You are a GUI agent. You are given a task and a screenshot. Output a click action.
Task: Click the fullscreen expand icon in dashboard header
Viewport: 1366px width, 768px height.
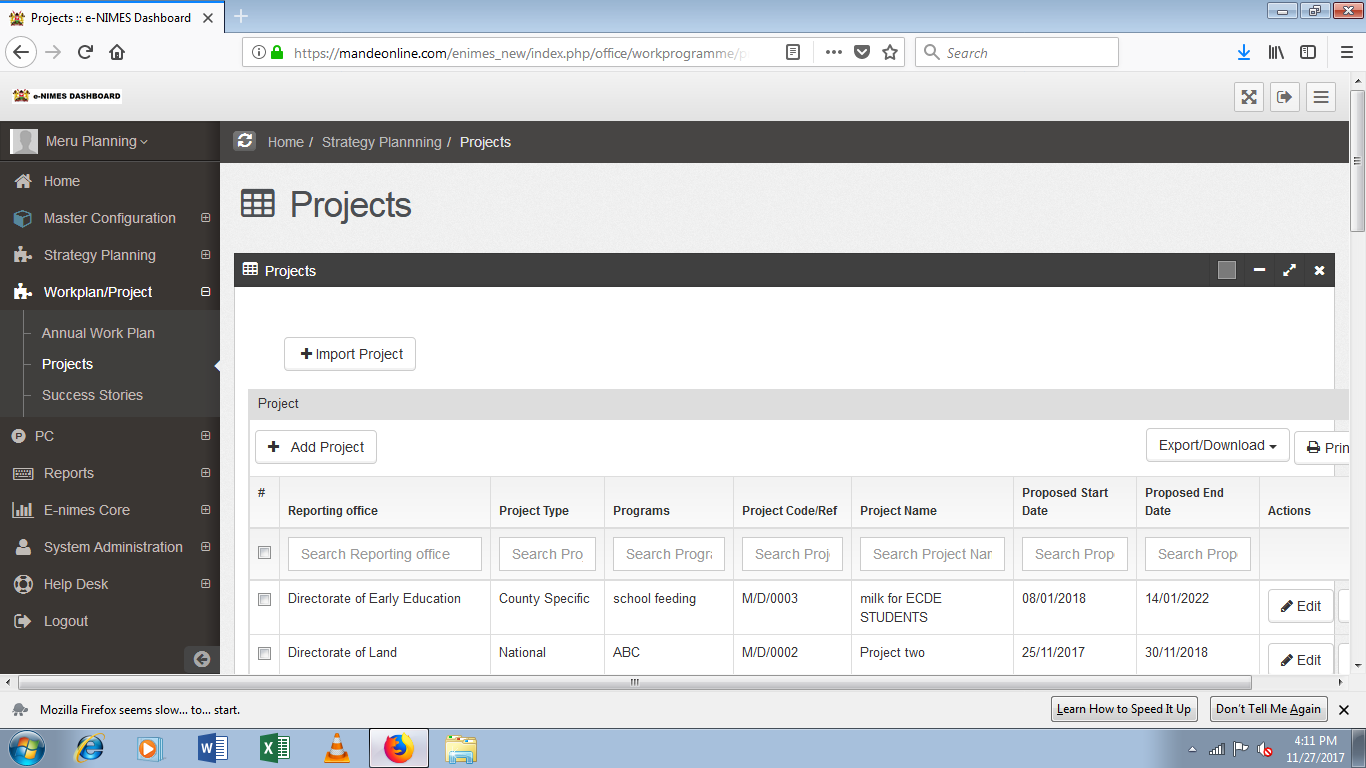tap(1249, 97)
